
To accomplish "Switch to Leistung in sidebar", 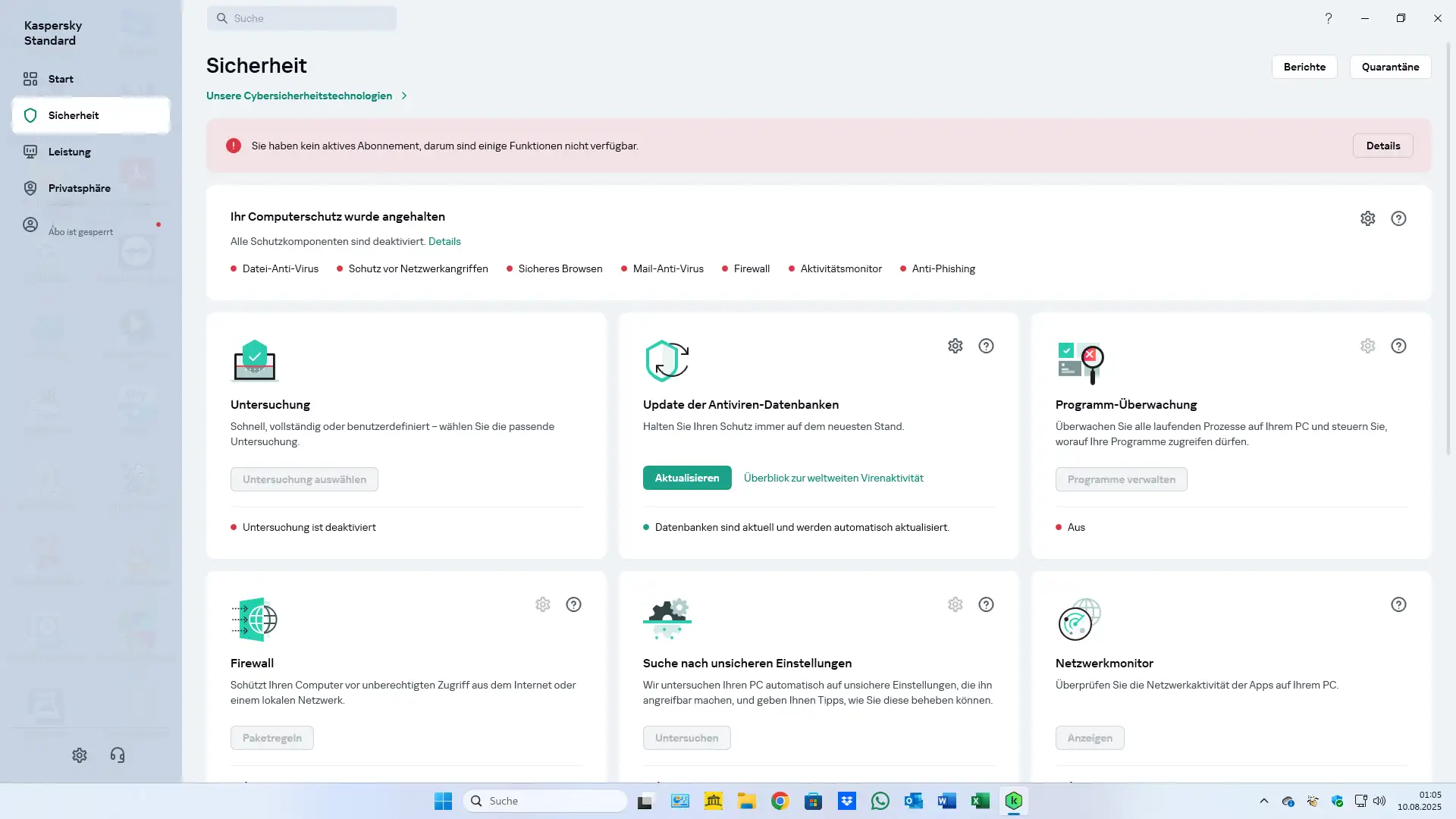I will 69,152.
